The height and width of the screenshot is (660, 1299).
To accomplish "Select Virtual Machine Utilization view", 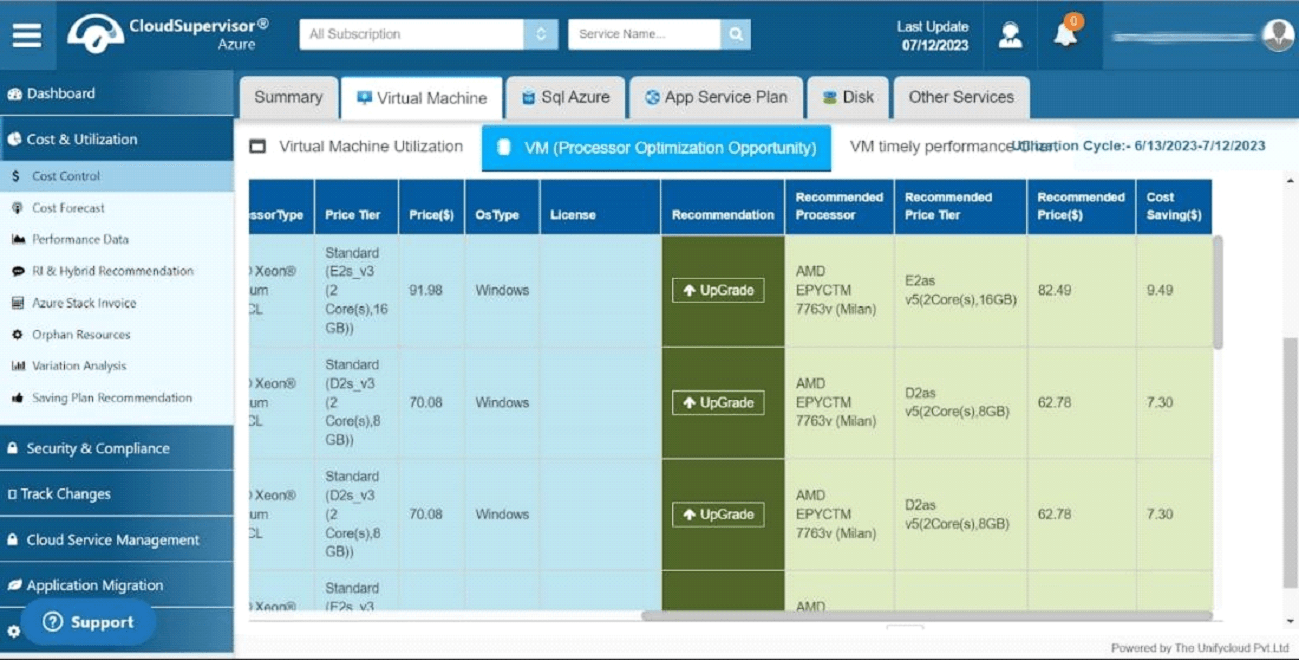I will point(357,147).
